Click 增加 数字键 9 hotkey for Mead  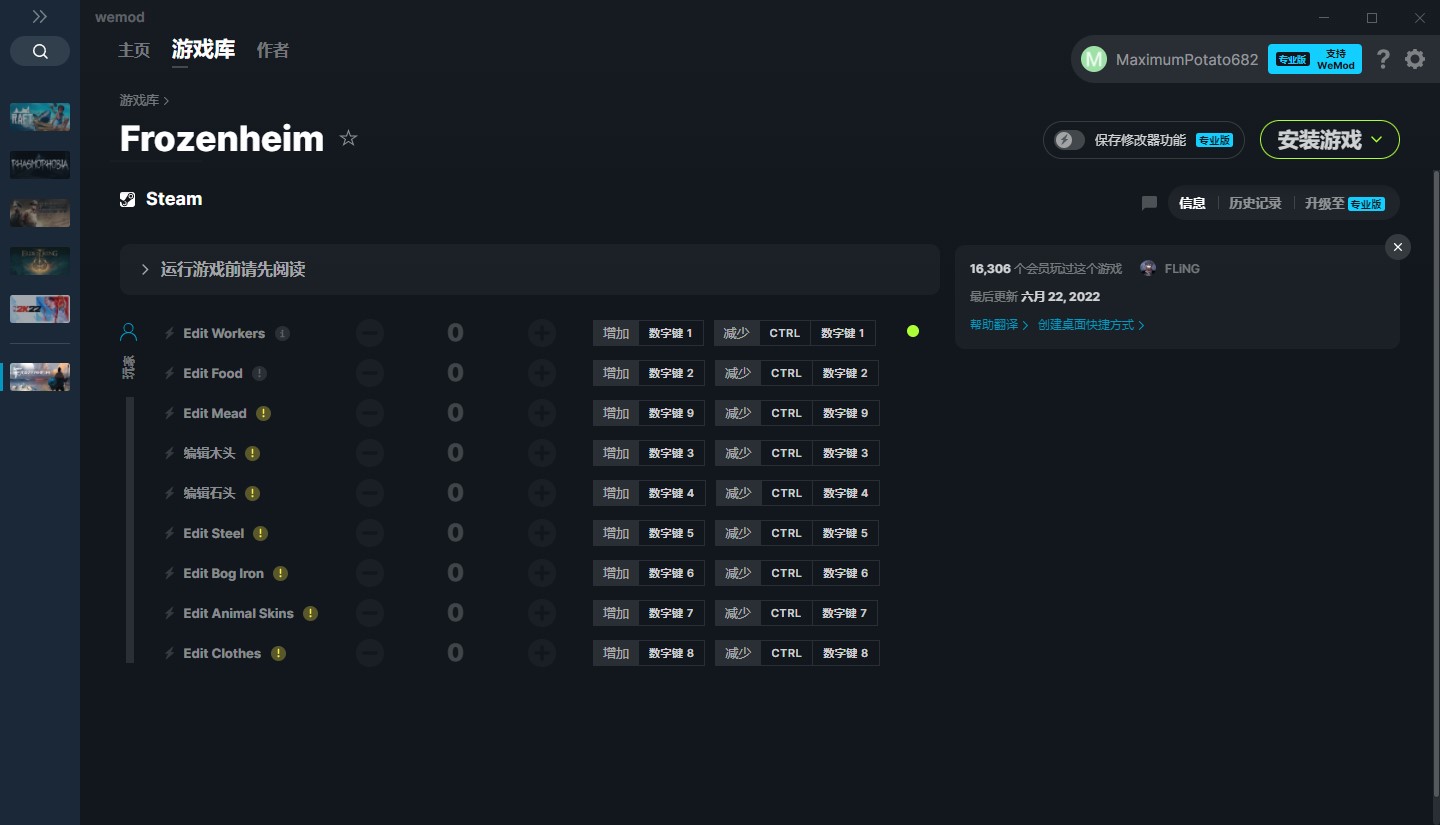649,413
